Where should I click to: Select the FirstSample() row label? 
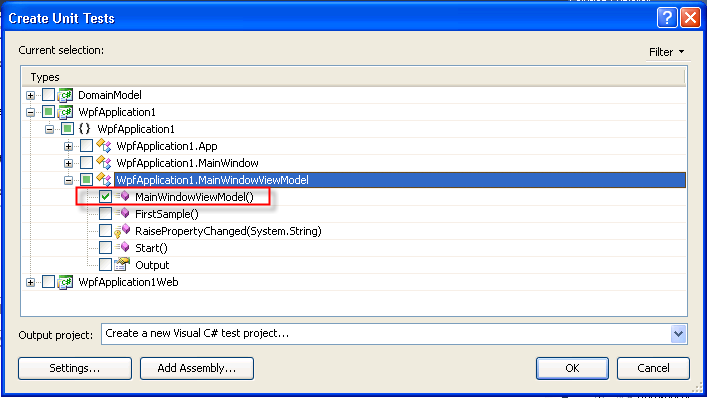[167, 214]
